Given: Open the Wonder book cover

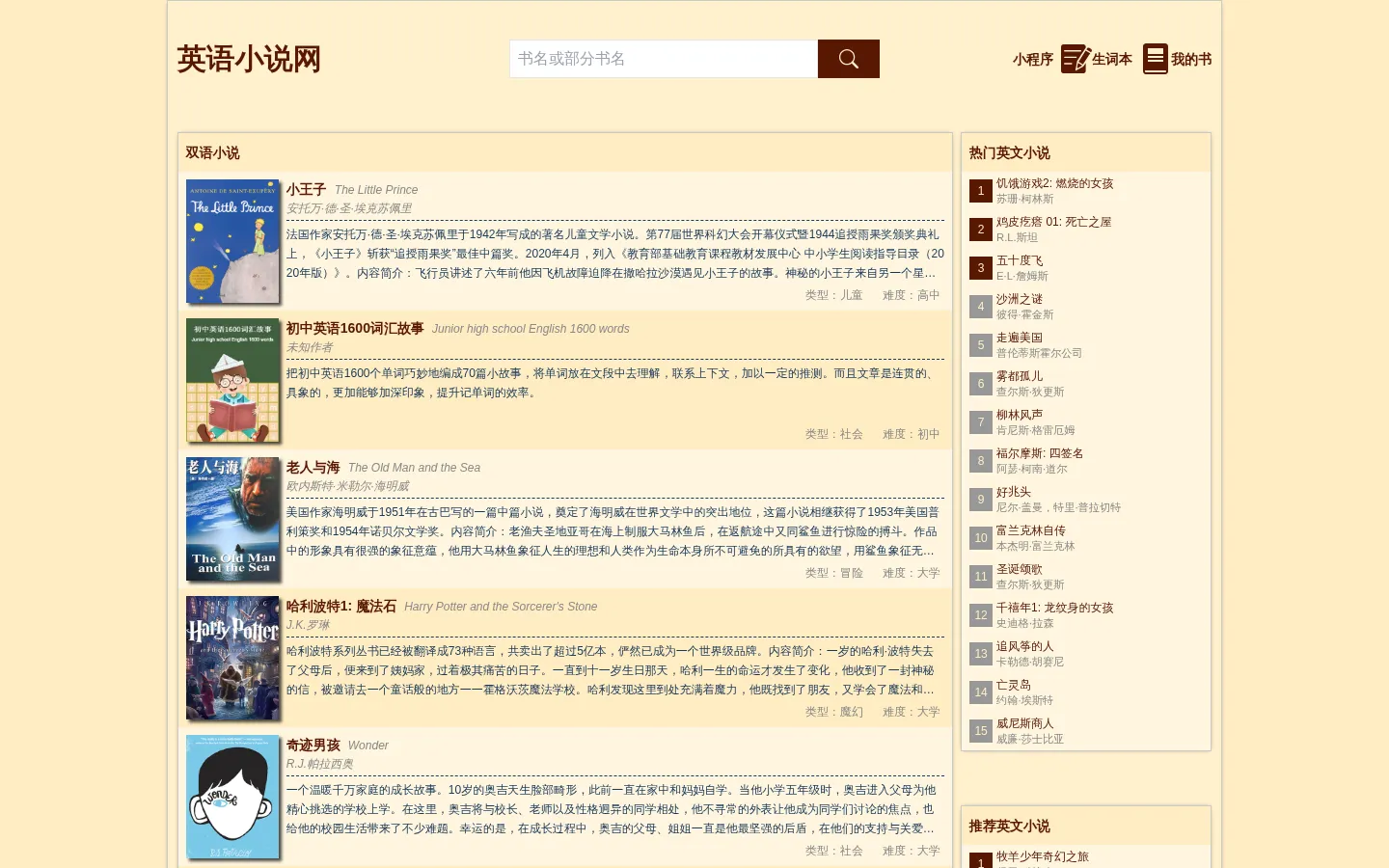Looking at the screenshot, I should pos(232,797).
